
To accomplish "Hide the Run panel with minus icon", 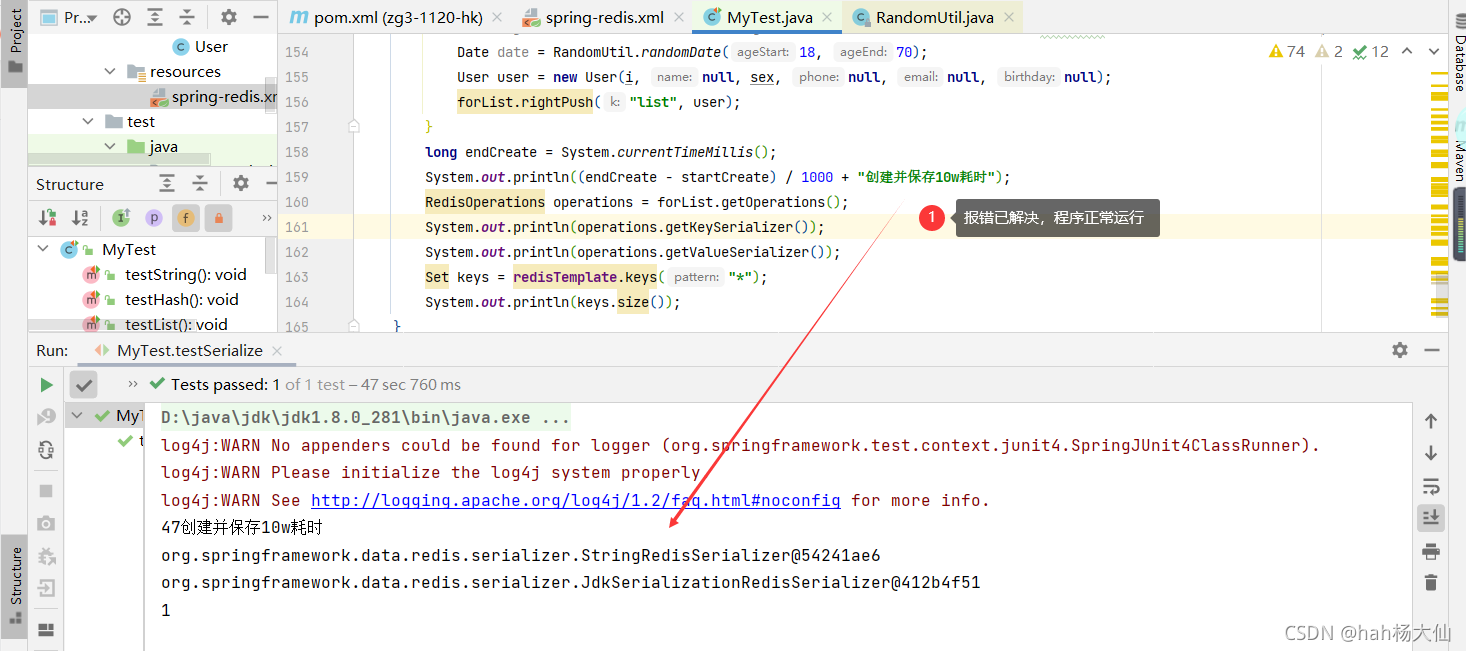I will tap(1433, 350).
